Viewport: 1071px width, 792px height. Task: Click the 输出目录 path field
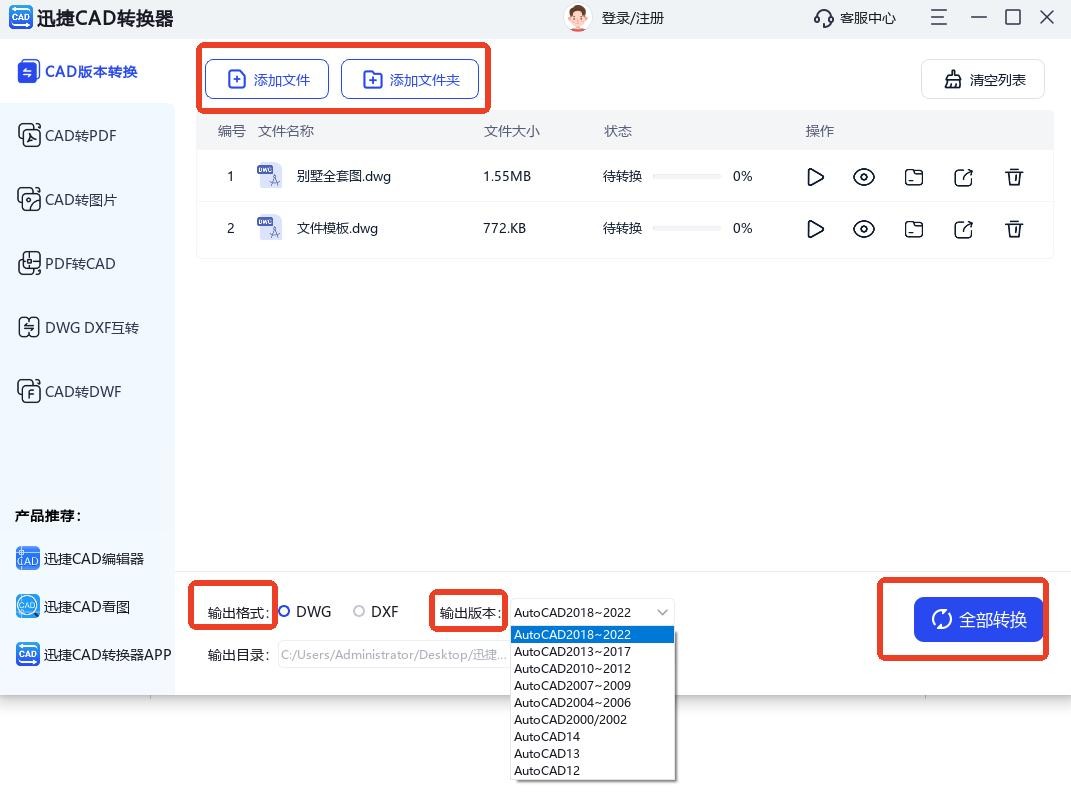pyautogui.click(x=393, y=655)
